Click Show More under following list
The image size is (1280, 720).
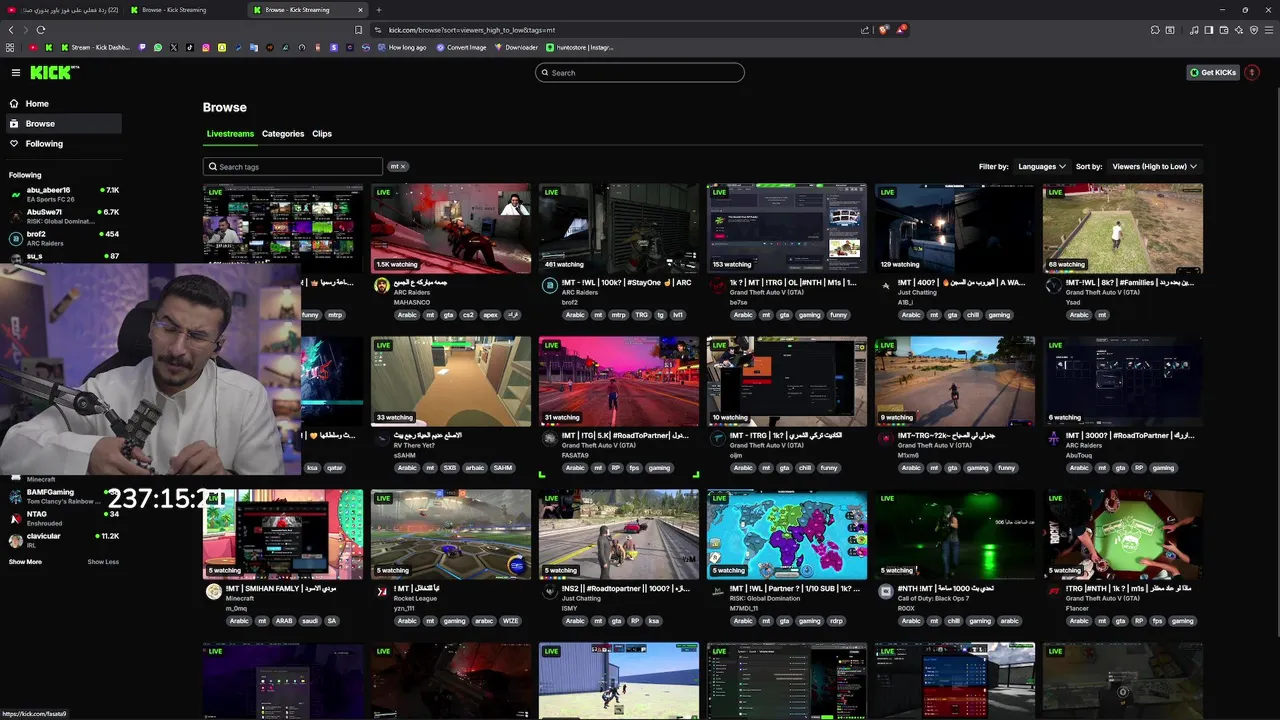25,562
